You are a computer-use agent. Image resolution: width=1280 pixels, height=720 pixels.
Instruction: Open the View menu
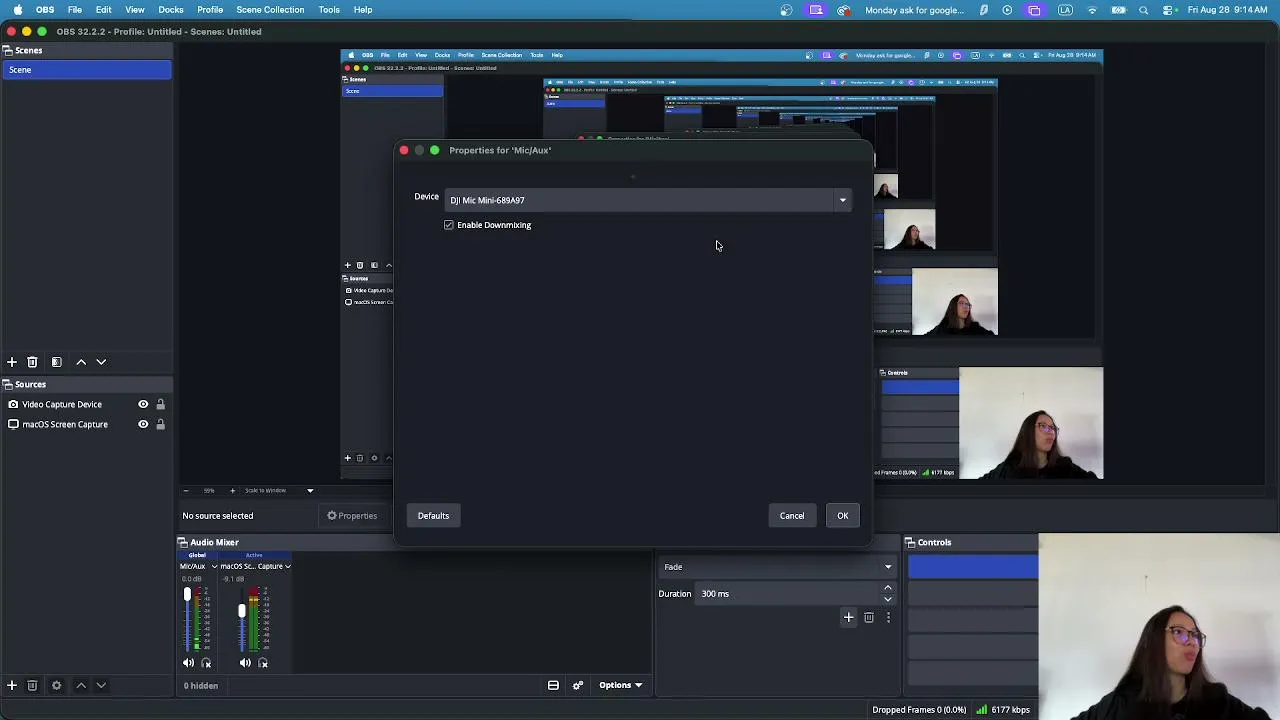pyautogui.click(x=135, y=10)
